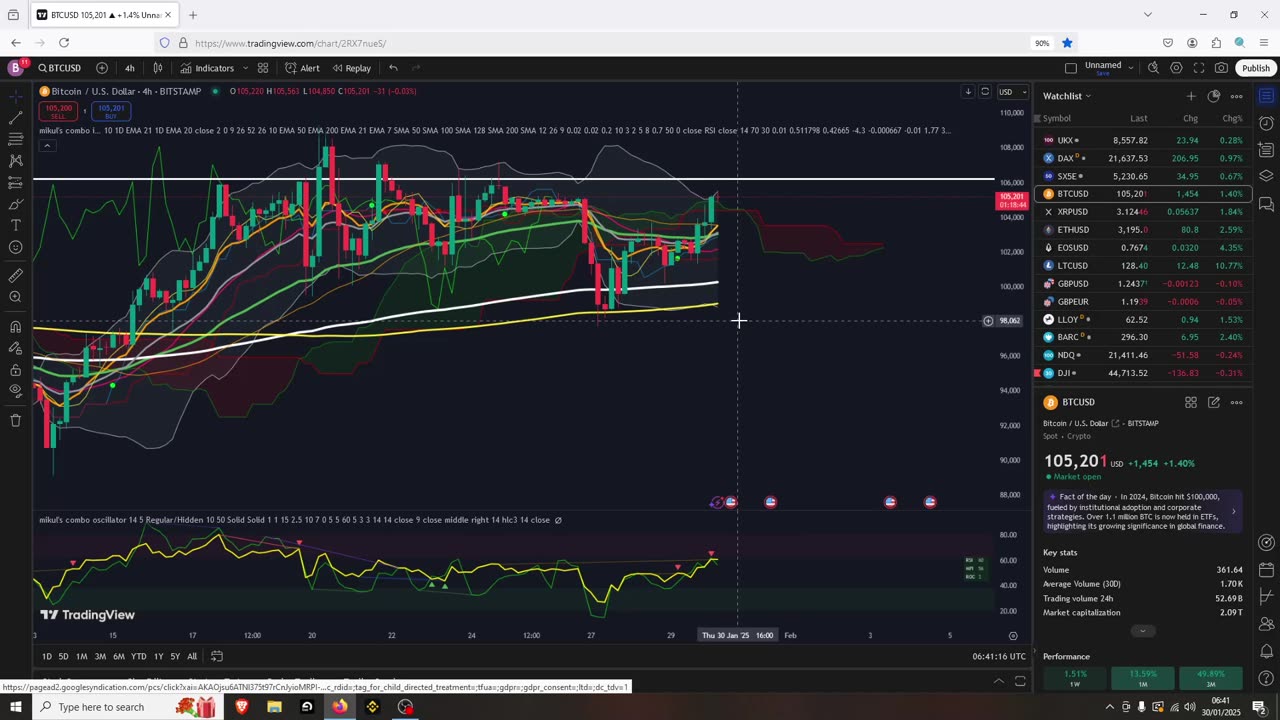The width and height of the screenshot is (1280, 720).
Task: Click the Publish button
Action: pyautogui.click(x=1255, y=68)
